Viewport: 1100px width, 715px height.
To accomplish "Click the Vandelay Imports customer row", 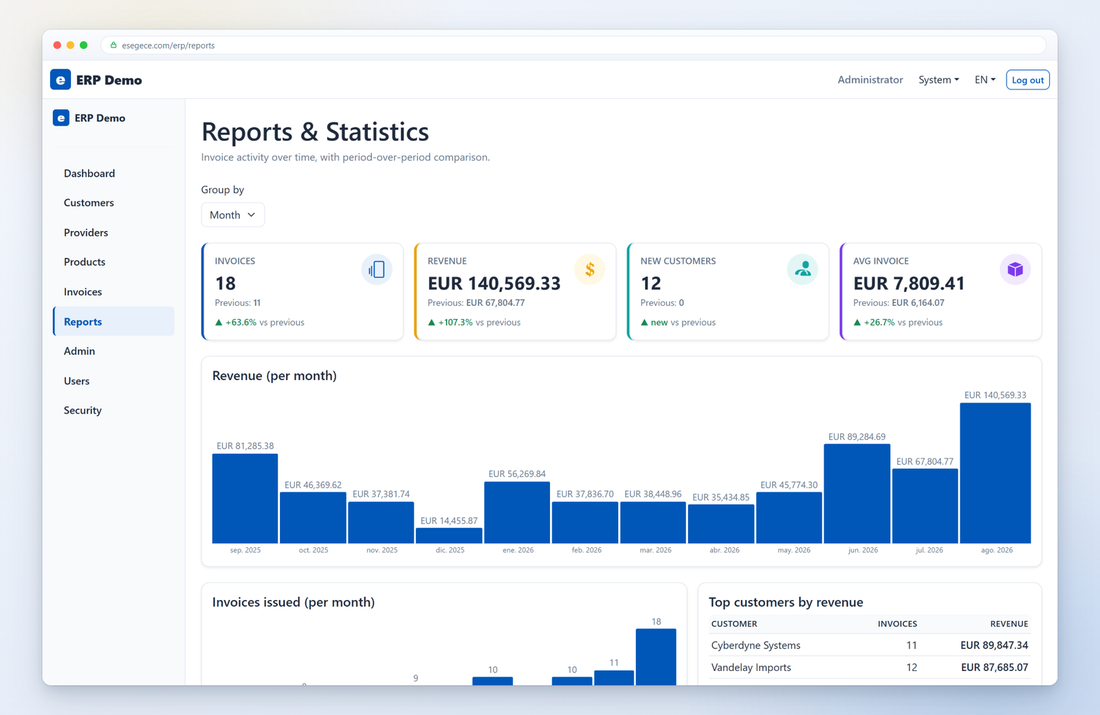I will (x=869, y=668).
